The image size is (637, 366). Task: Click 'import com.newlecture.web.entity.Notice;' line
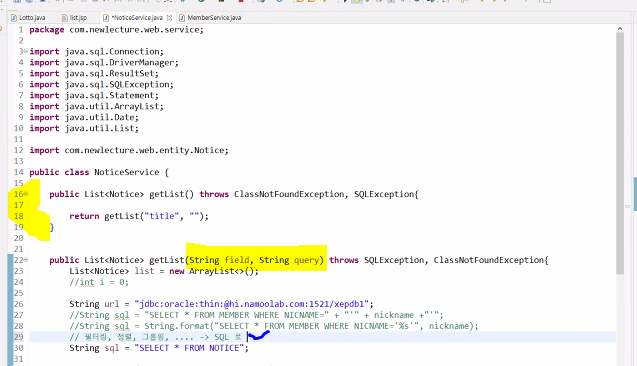[129, 150]
